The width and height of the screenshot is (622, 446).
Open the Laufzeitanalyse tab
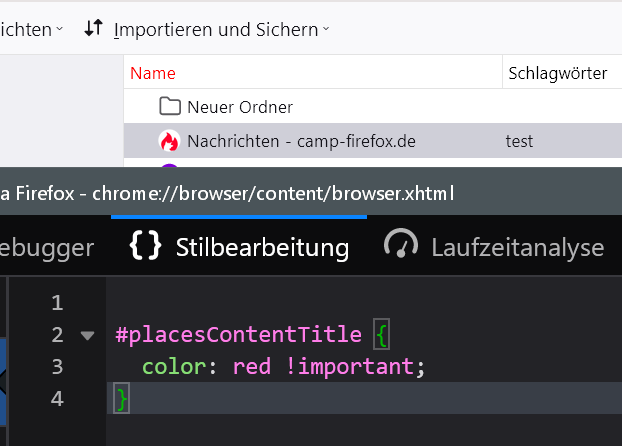click(x=517, y=247)
